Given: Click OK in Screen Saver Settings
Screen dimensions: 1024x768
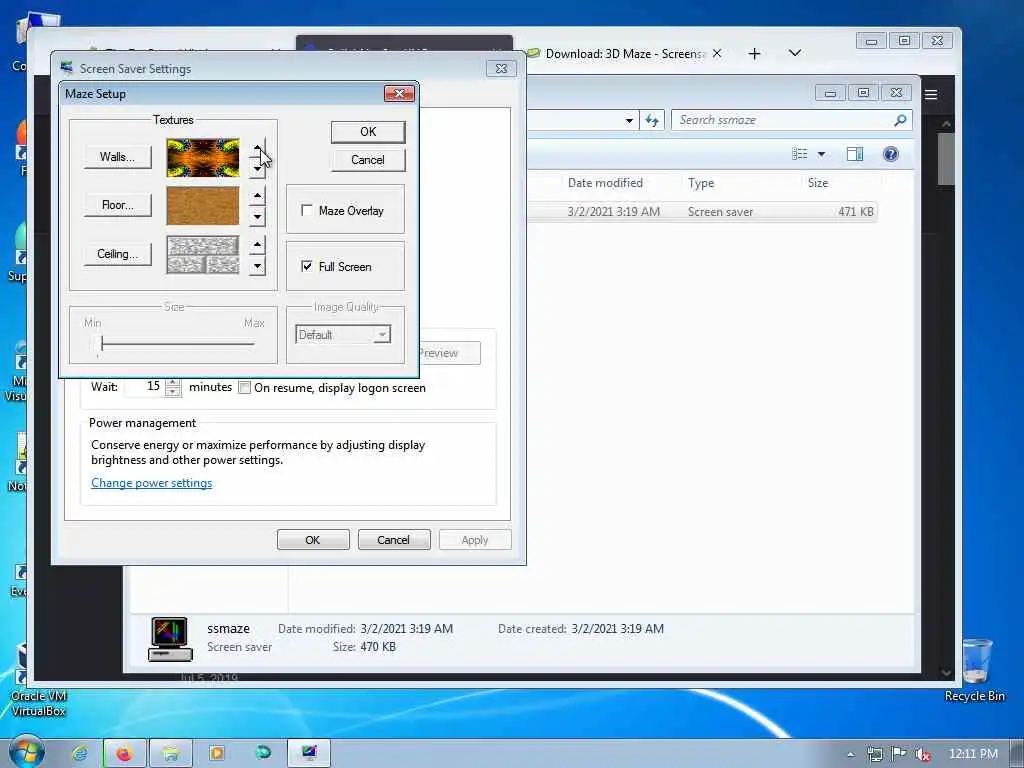Looking at the screenshot, I should 313,540.
